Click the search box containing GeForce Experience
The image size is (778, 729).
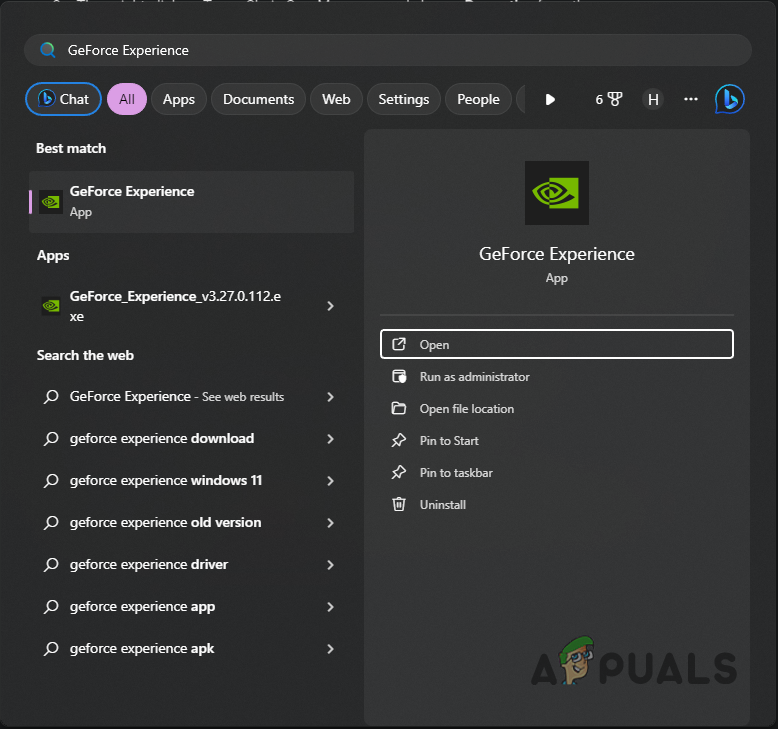pos(388,50)
